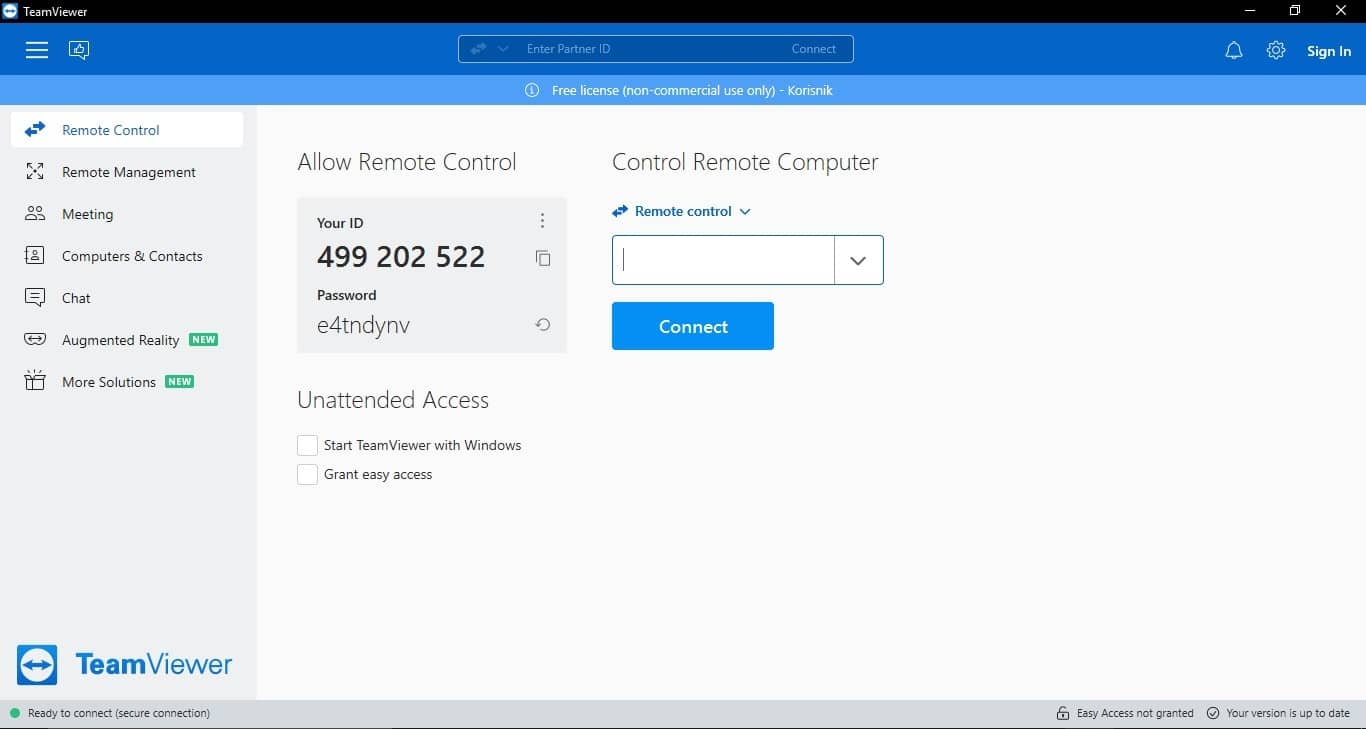
Task: Go to Meeting section
Action: (x=127, y=214)
